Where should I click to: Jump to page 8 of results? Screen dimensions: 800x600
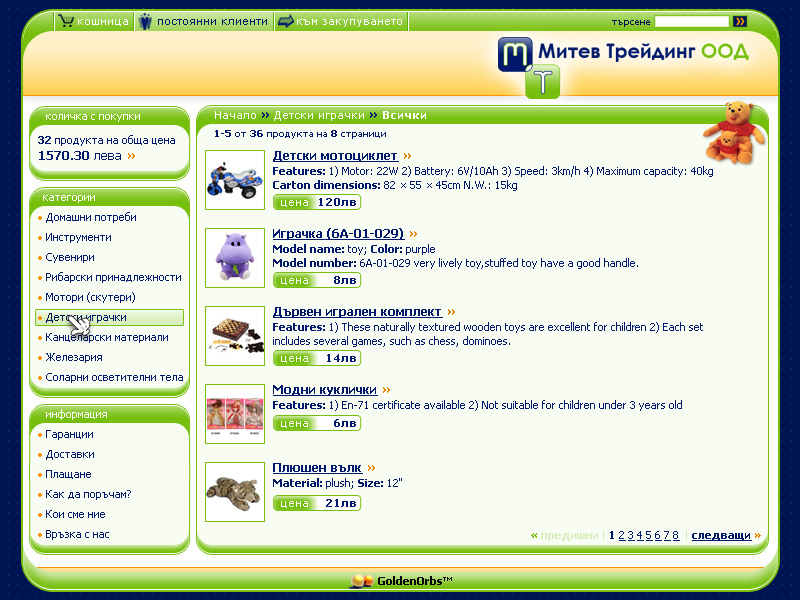pos(676,536)
